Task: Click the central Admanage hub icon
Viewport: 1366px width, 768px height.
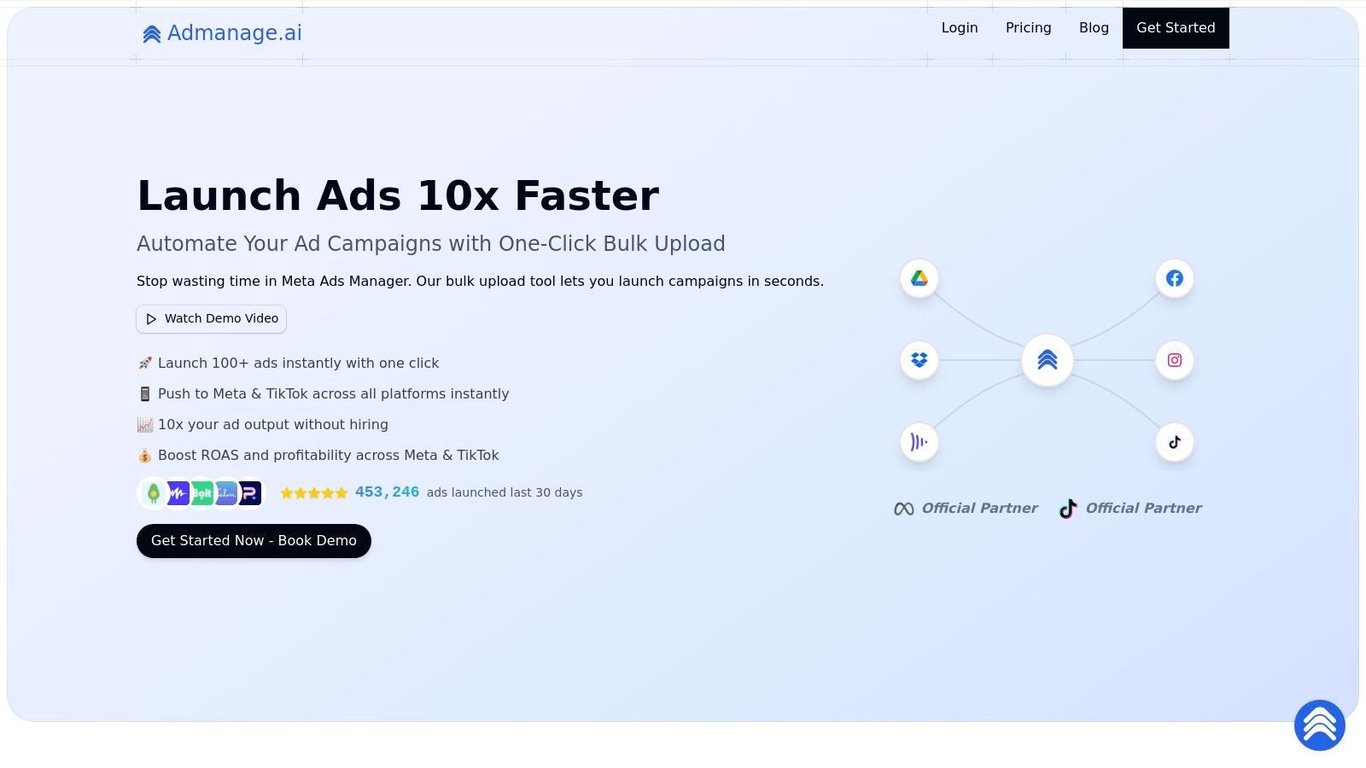Action: pyautogui.click(x=1047, y=360)
